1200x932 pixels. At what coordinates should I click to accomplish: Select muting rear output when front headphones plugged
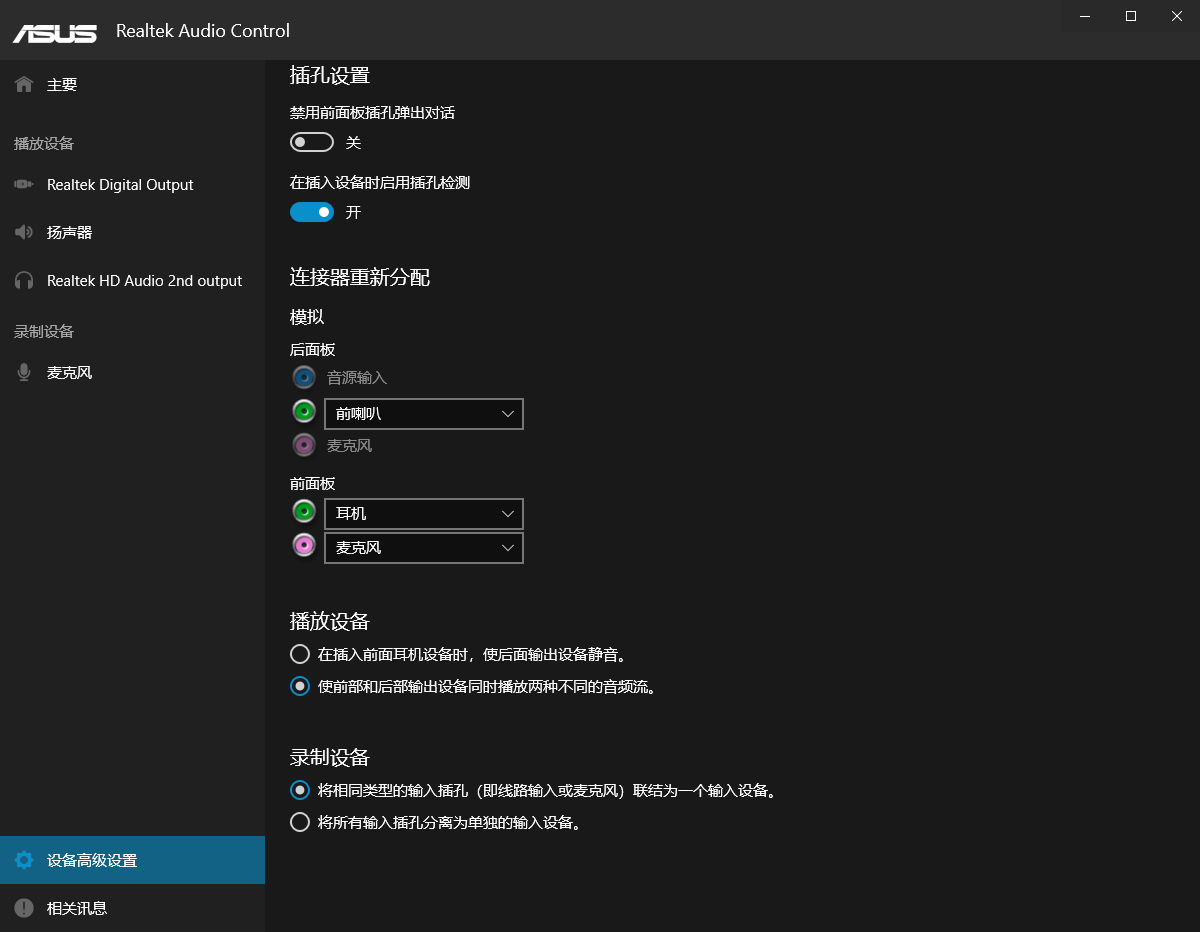(299, 653)
